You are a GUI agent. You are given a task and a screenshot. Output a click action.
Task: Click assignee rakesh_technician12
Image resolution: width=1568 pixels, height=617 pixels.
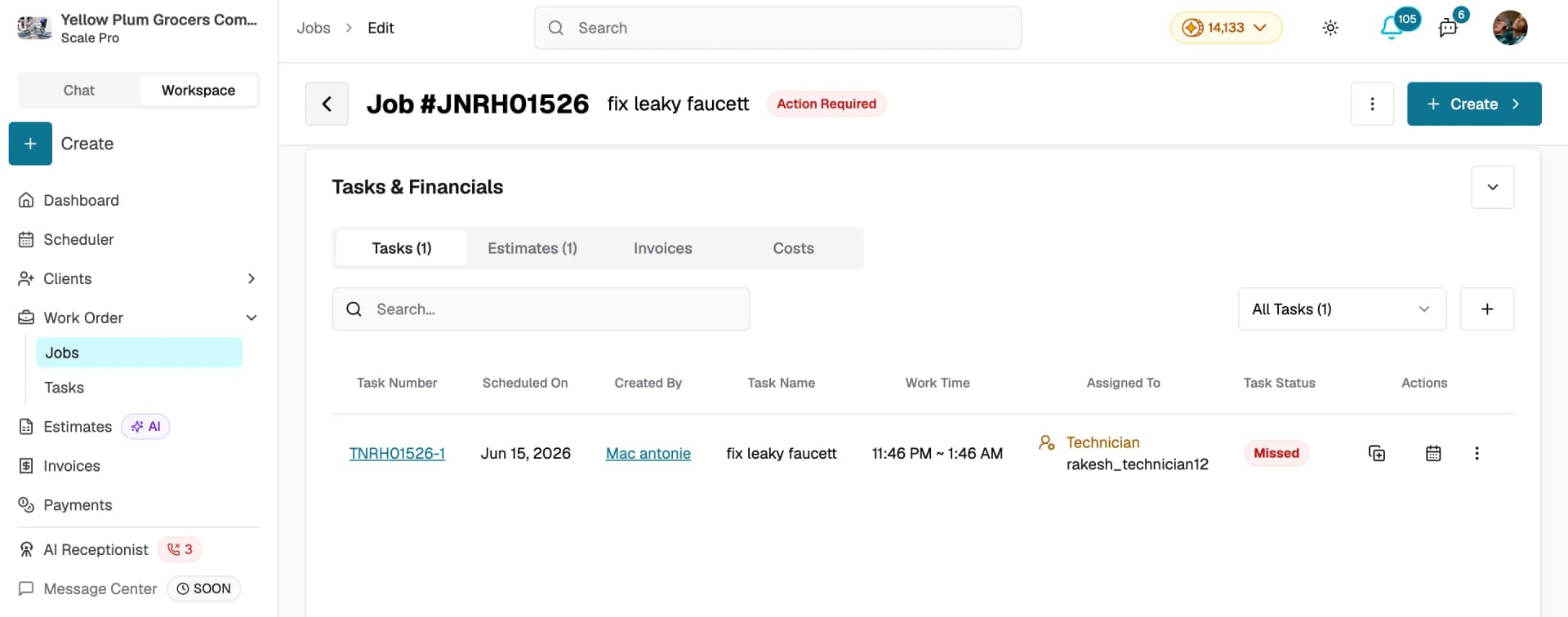point(1138,464)
